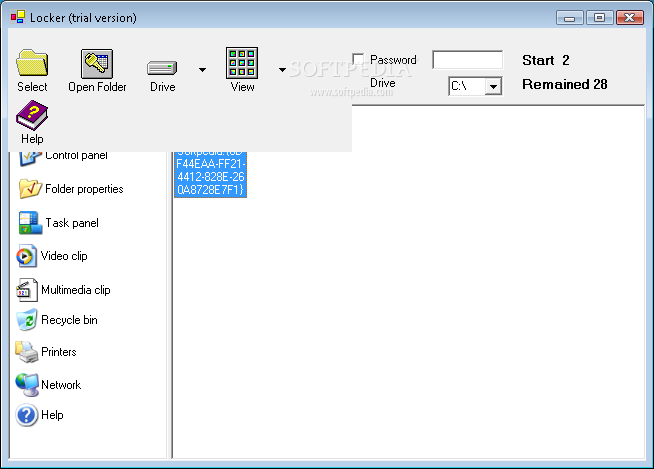Select the Printers icon
The width and height of the screenshot is (654, 469).
pyautogui.click(x=26, y=352)
